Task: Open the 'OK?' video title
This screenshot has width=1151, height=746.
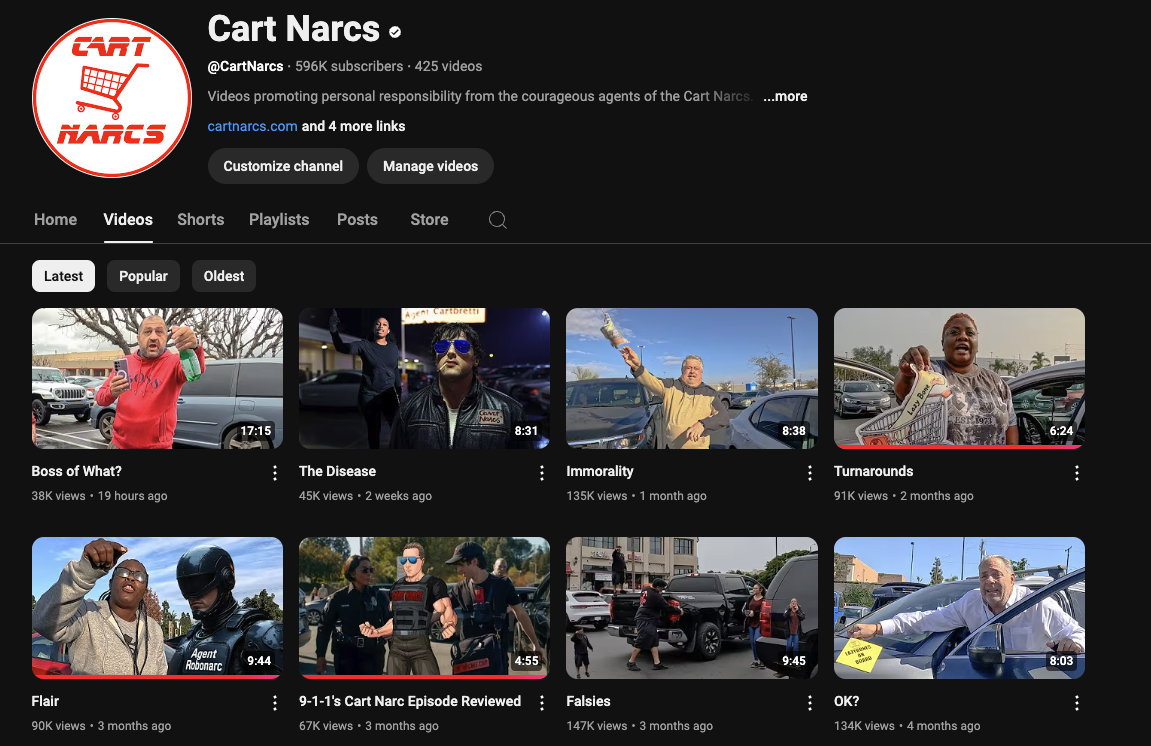Action: point(846,701)
